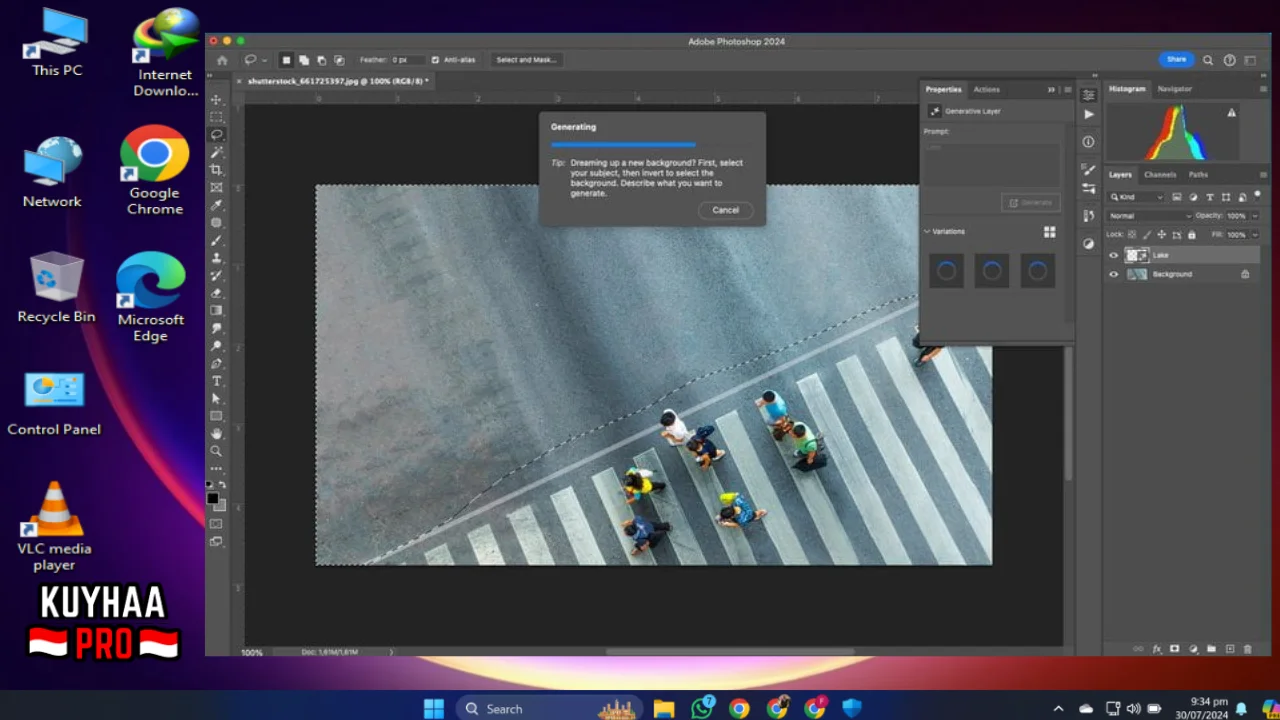Open the Histogram panel menu
Viewport: 1280px width, 720px height.
coord(1265,89)
